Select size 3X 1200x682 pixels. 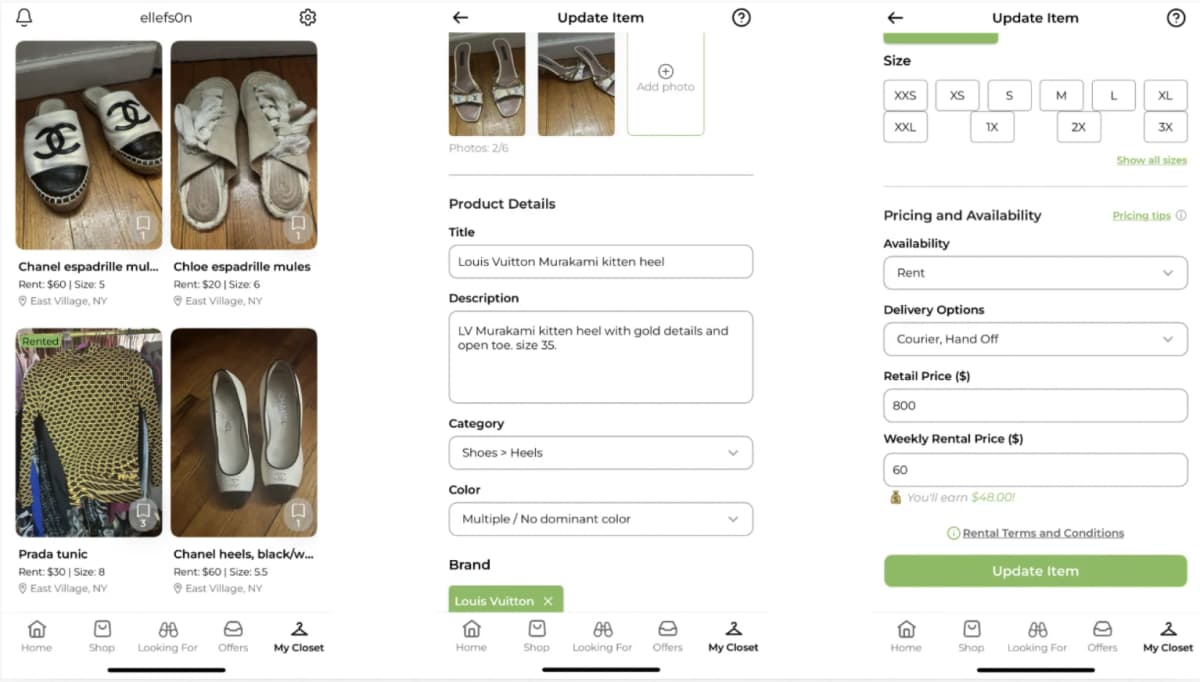1165,127
